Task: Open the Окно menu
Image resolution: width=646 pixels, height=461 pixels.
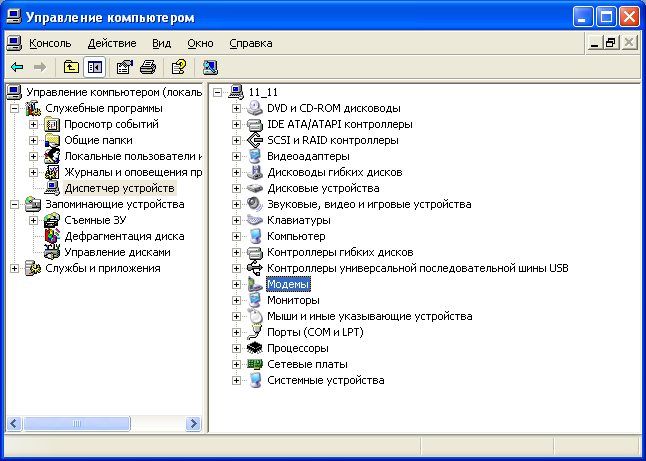Action: (x=200, y=43)
